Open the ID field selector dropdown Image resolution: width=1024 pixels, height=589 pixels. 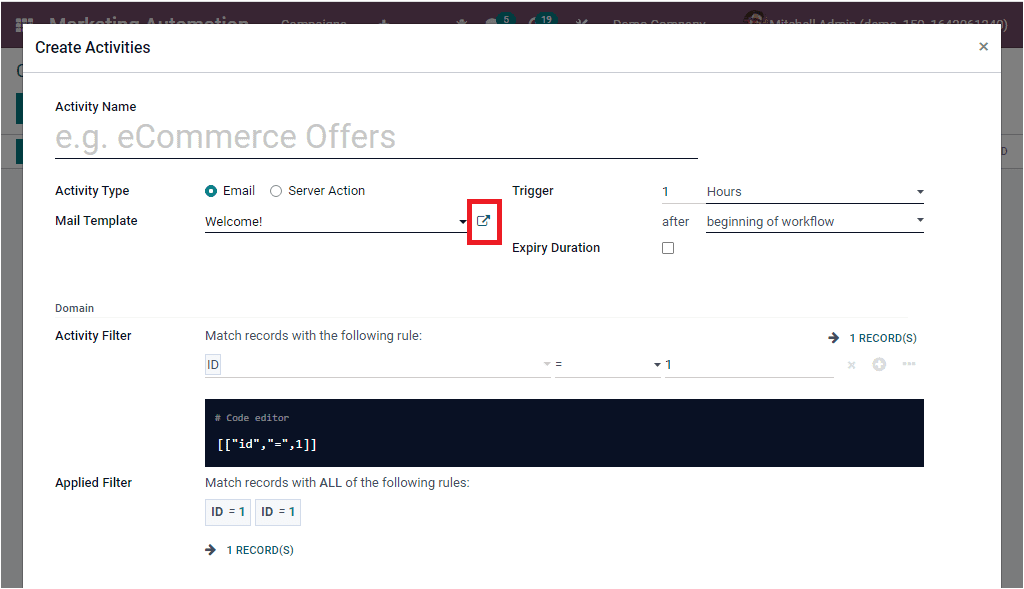pos(377,364)
